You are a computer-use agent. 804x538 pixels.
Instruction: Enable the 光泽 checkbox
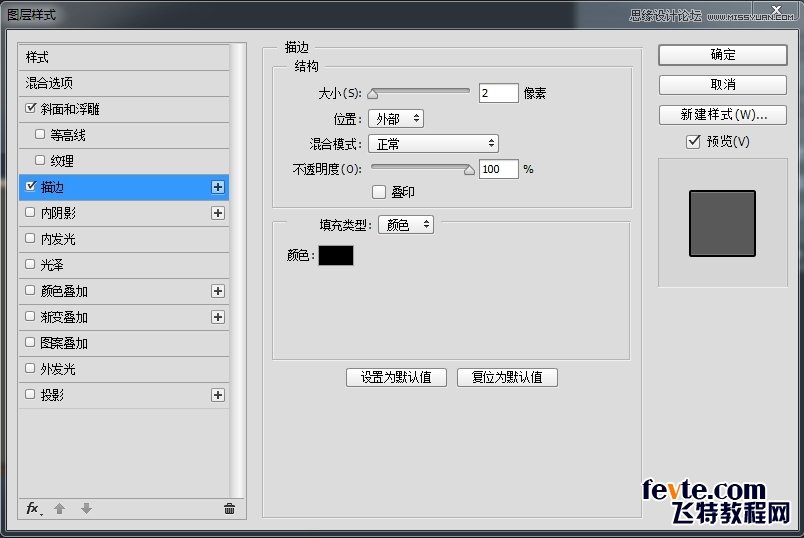pos(30,264)
